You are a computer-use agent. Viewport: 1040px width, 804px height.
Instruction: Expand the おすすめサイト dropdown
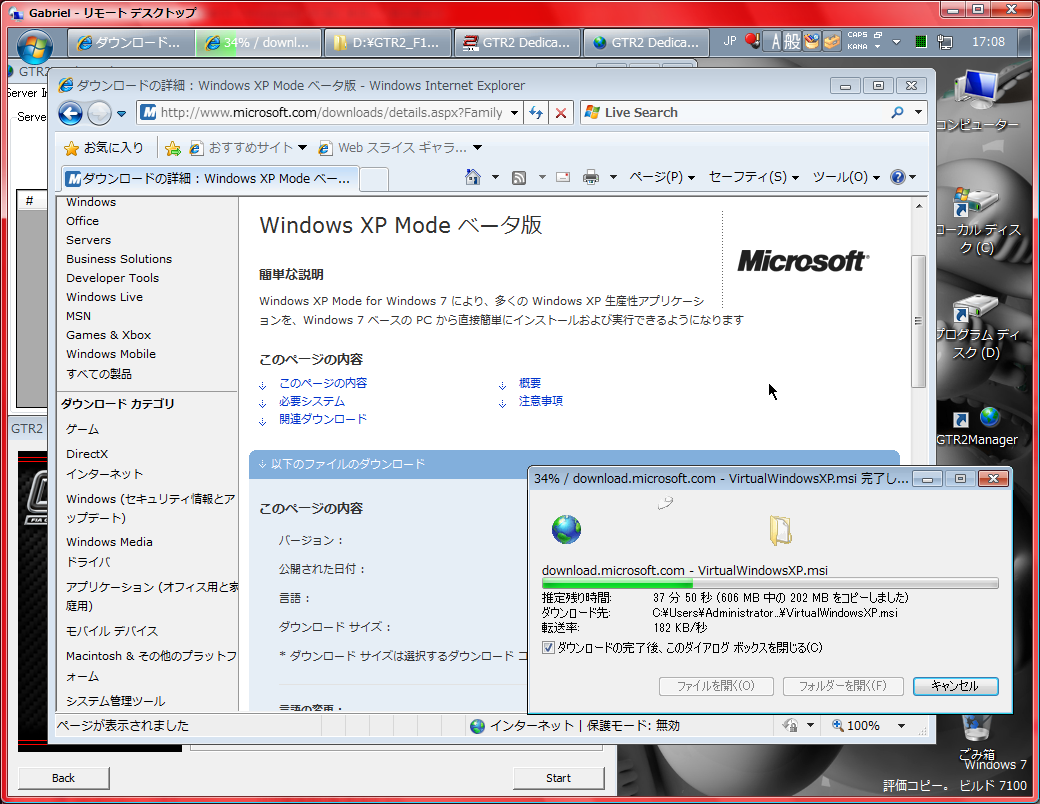coord(302,147)
